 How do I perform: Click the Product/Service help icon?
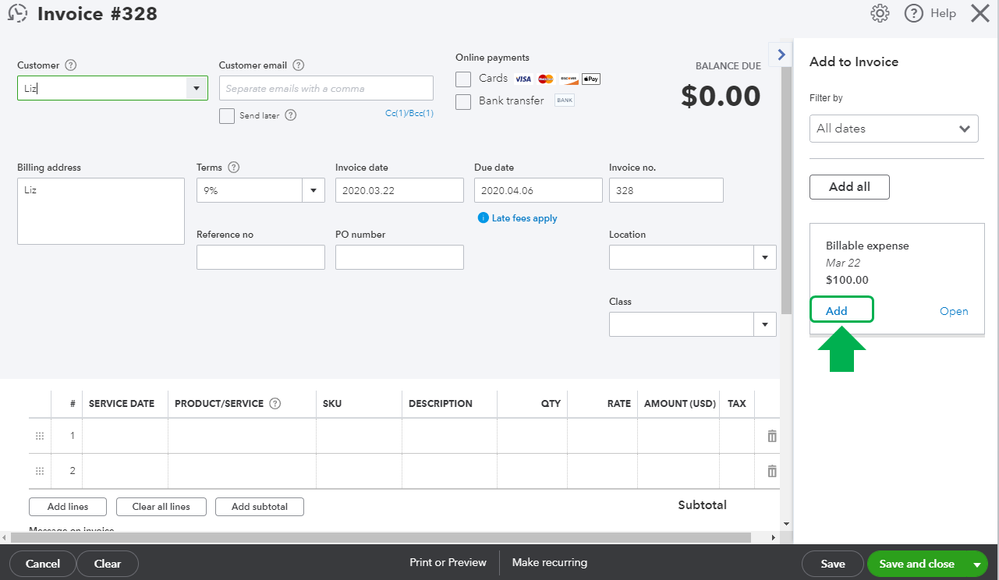(x=275, y=403)
